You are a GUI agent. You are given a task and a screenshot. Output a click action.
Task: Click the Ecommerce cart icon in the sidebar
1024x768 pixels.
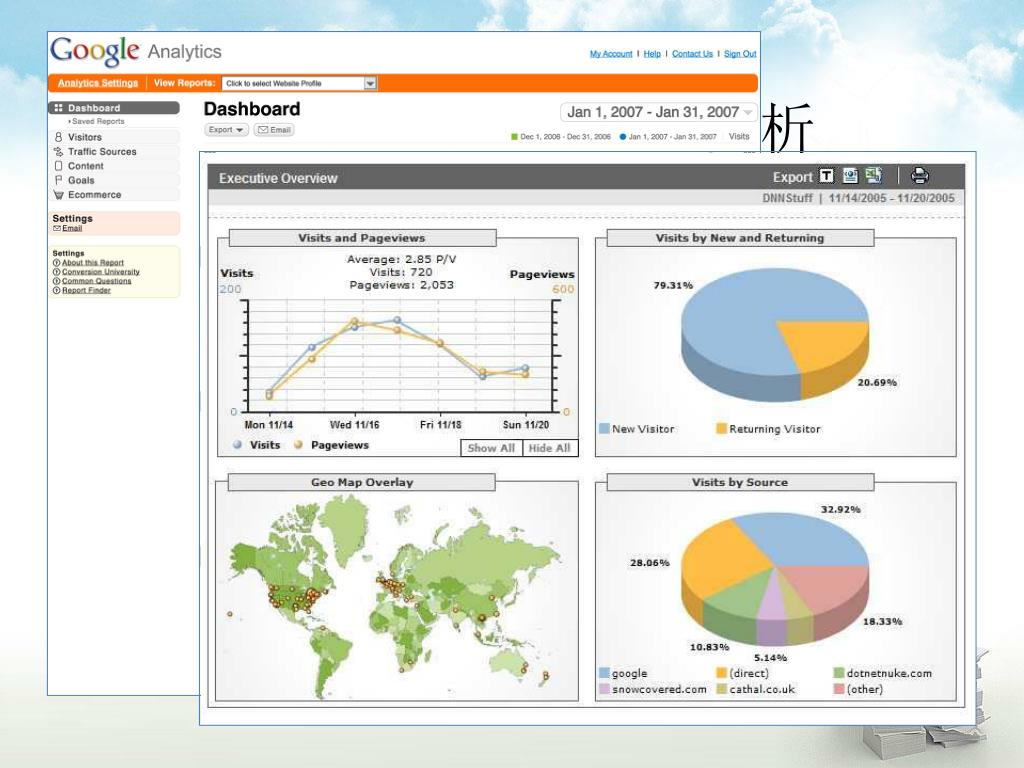(58, 195)
